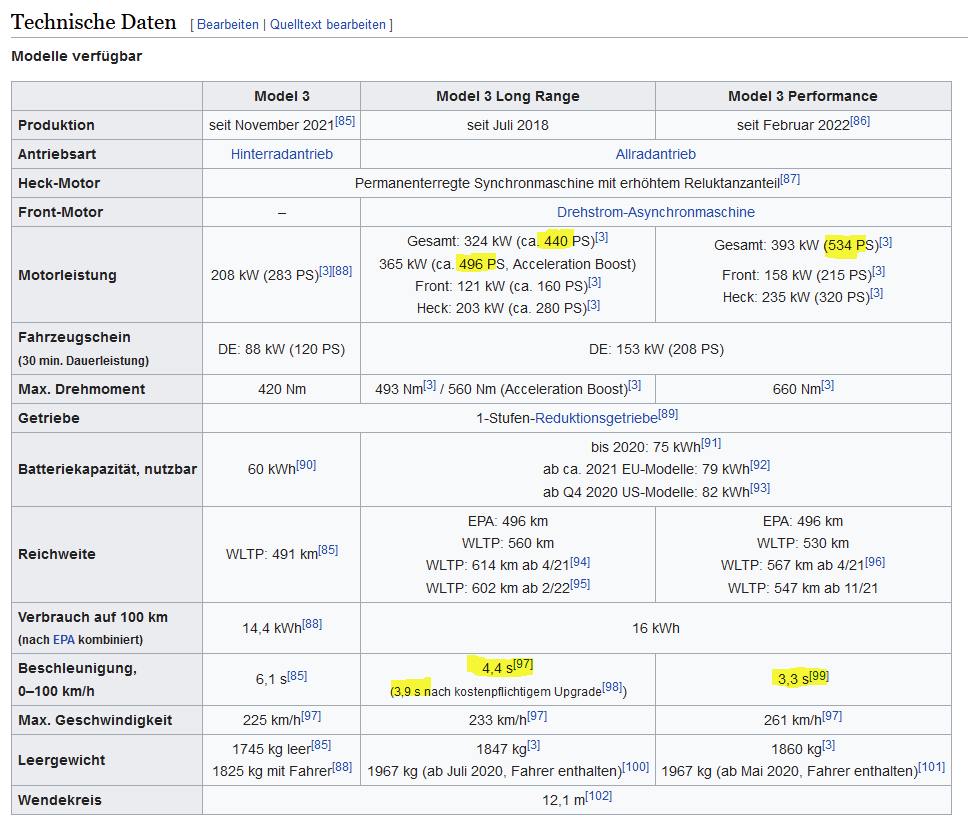Open footnote 85 after November 2021

pos(345,121)
